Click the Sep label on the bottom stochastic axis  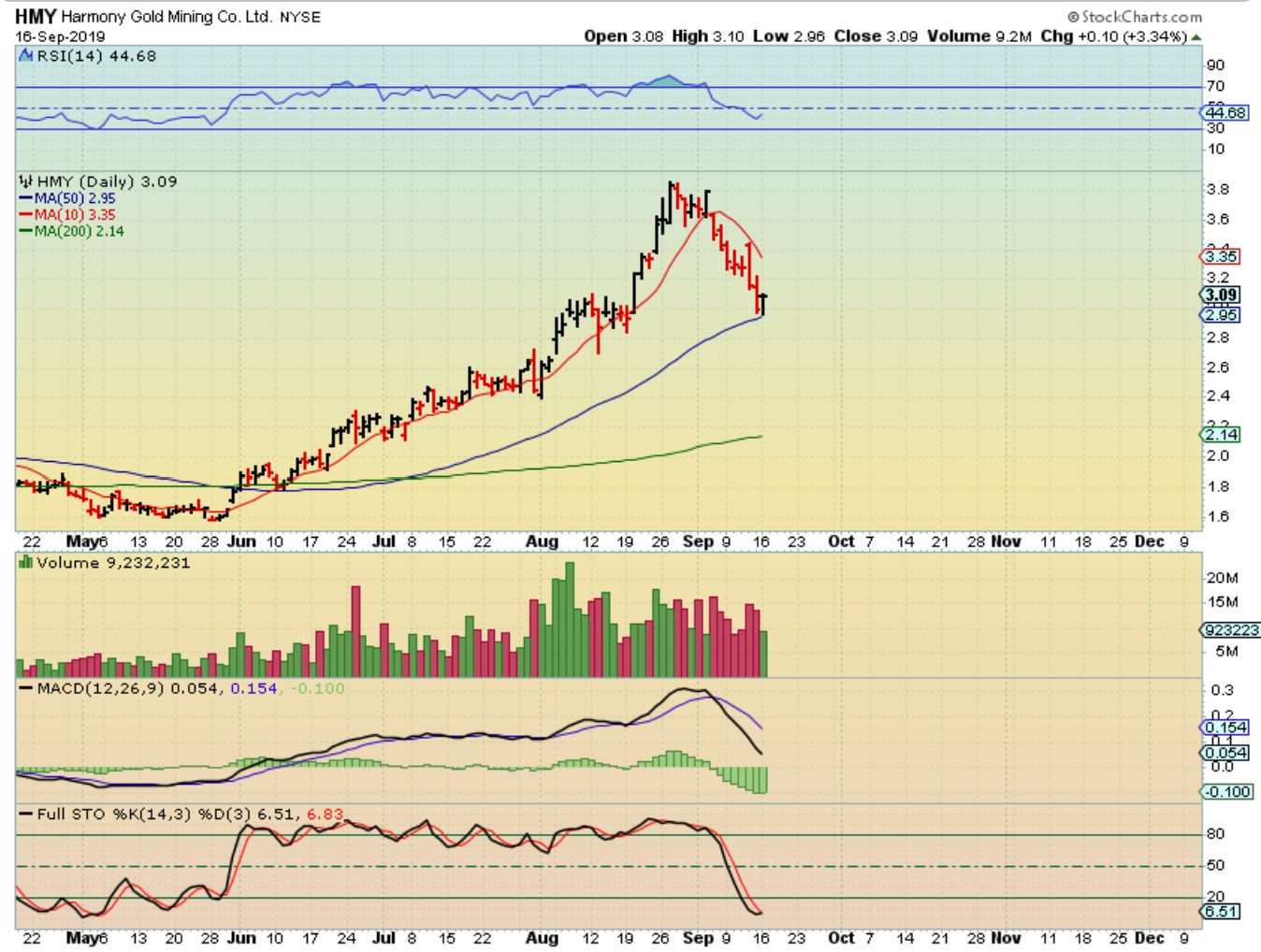[x=698, y=938]
